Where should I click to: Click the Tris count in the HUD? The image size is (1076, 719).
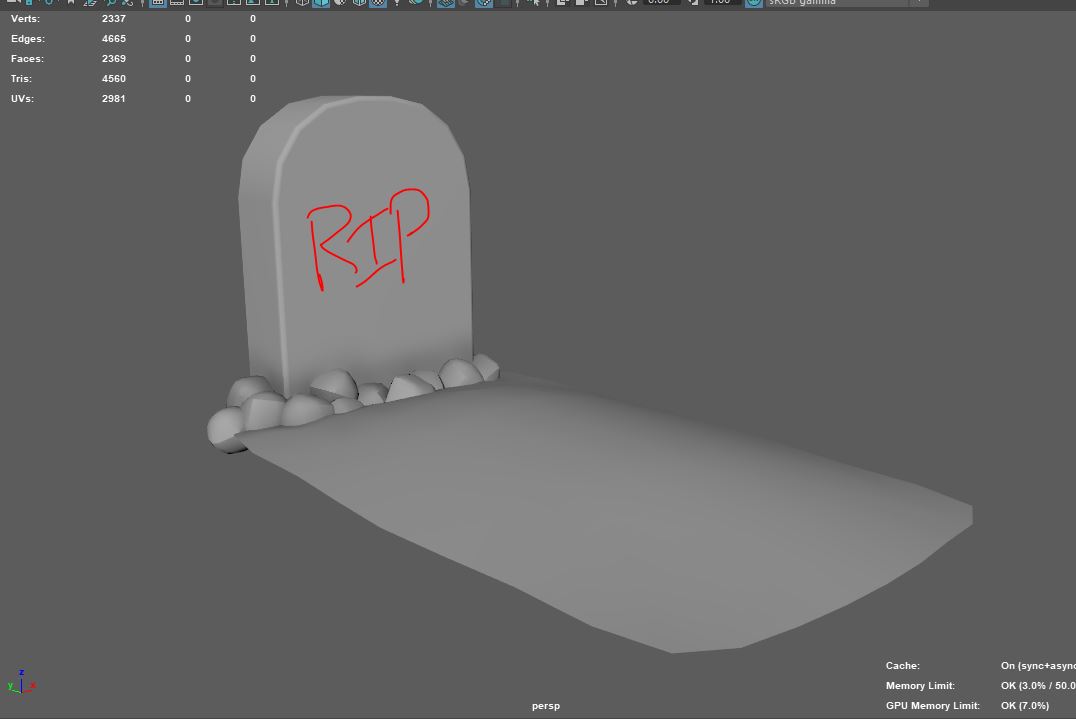[114, 79]
